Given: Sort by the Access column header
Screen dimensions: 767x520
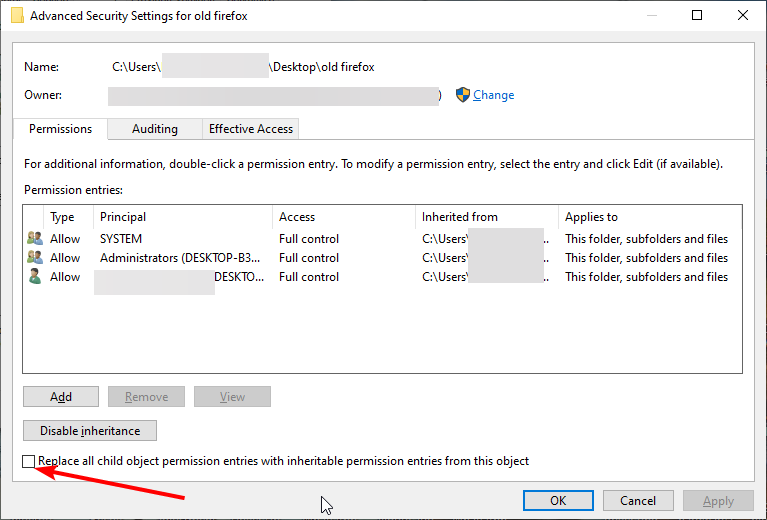Looking at the screenshot, I should [x=344, y=217].
